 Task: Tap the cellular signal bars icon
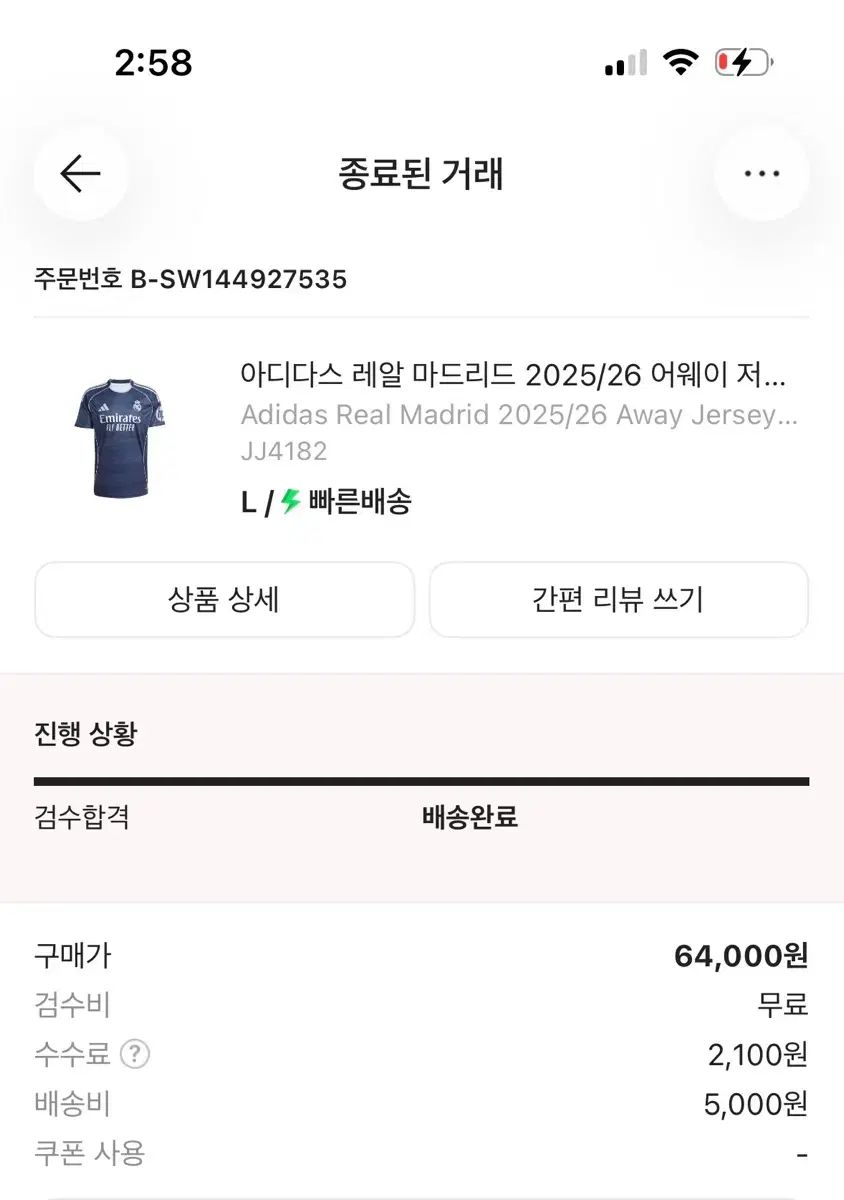pyautogui.click(x=627, y=65)
